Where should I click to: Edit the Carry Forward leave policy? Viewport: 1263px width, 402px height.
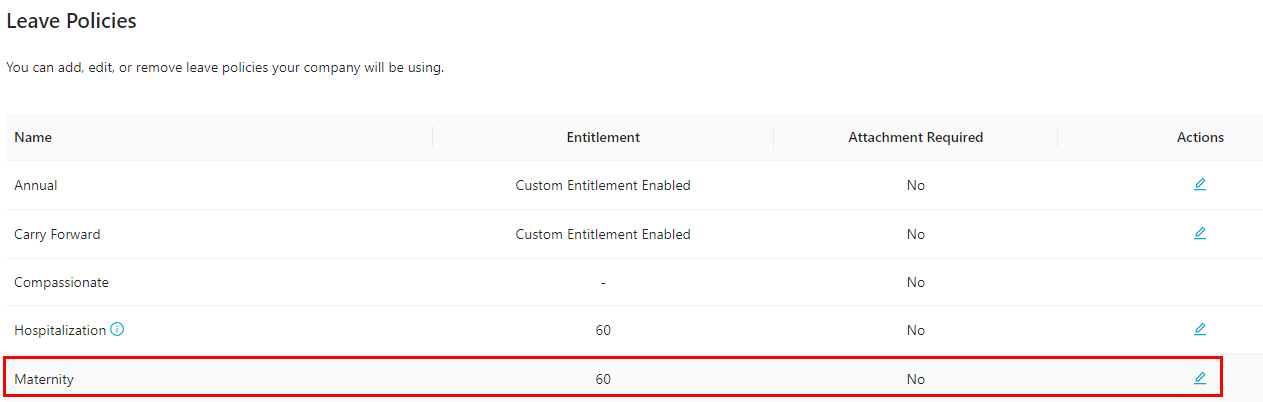click(x=1199, y=233)
